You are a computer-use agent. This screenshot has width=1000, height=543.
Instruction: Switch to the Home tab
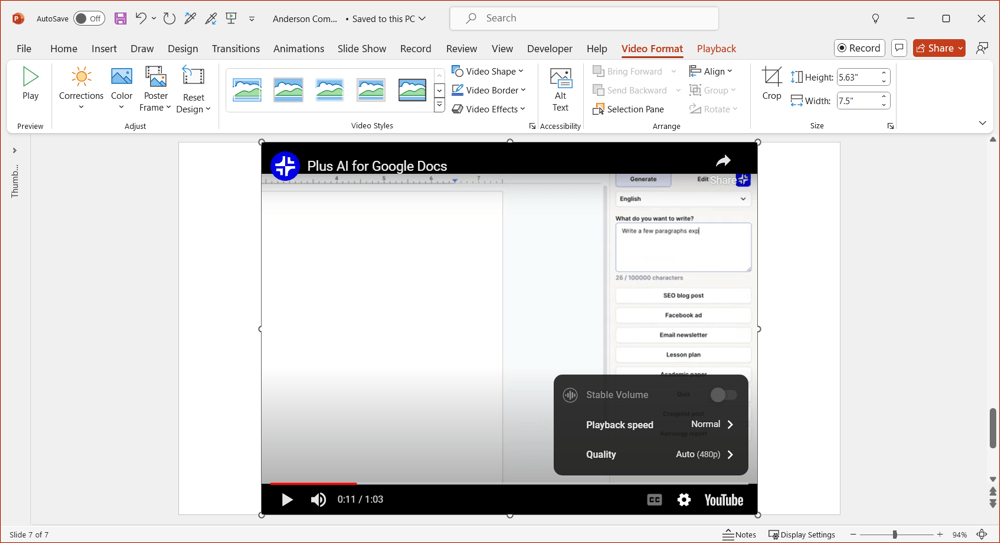(64, 48)
